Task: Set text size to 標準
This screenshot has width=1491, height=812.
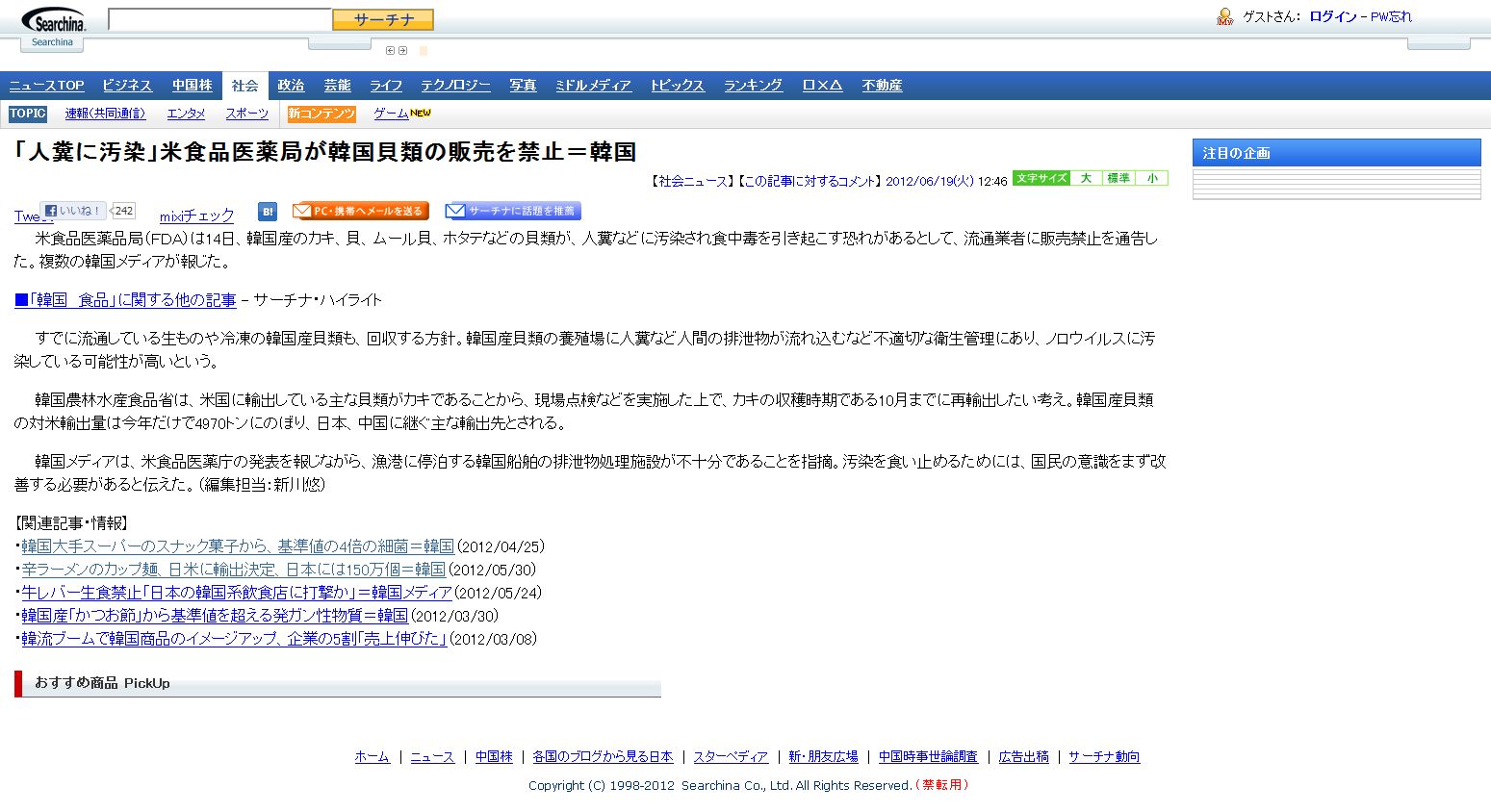Action: coord(1118,178)
